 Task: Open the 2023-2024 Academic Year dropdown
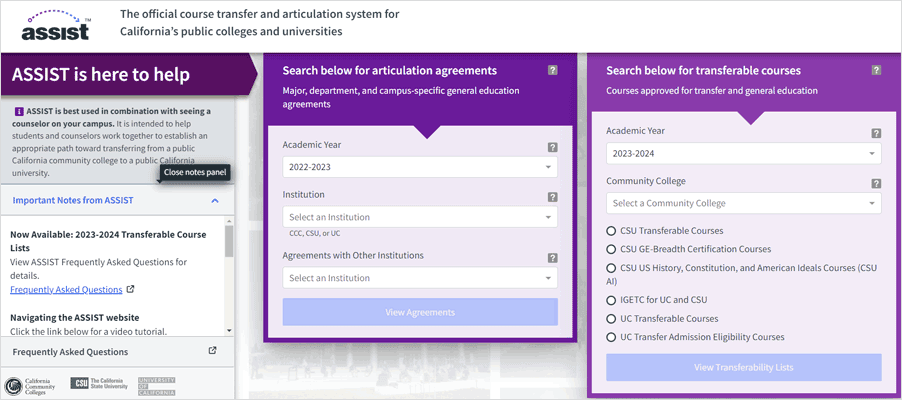(x=744, y=154)
